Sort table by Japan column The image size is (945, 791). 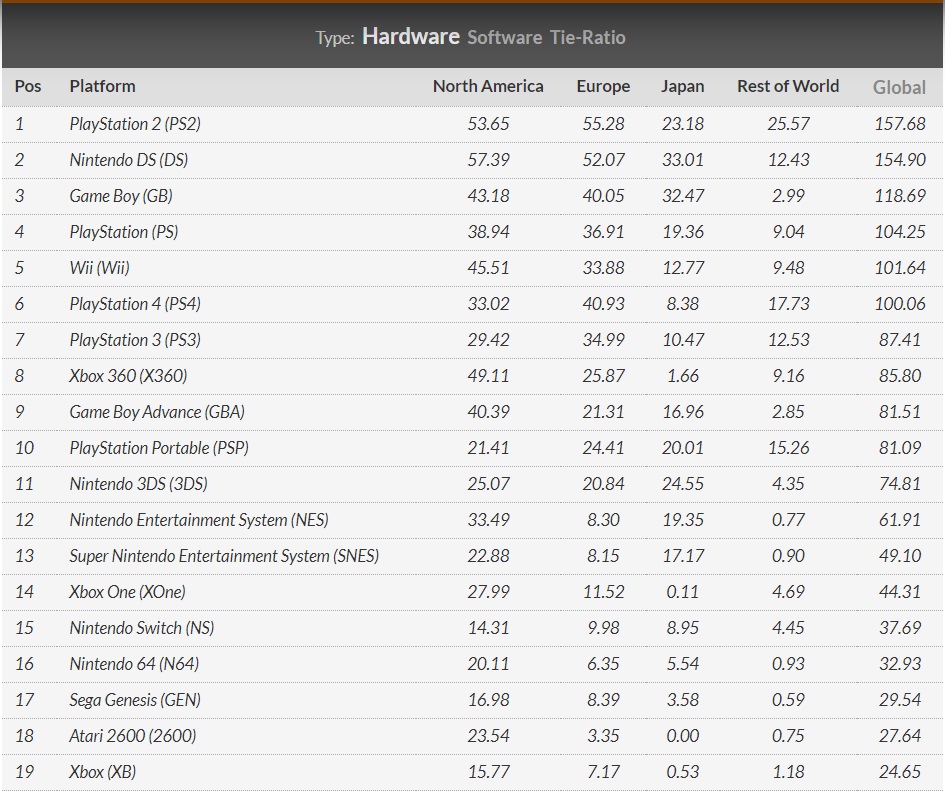click(682, 86)
